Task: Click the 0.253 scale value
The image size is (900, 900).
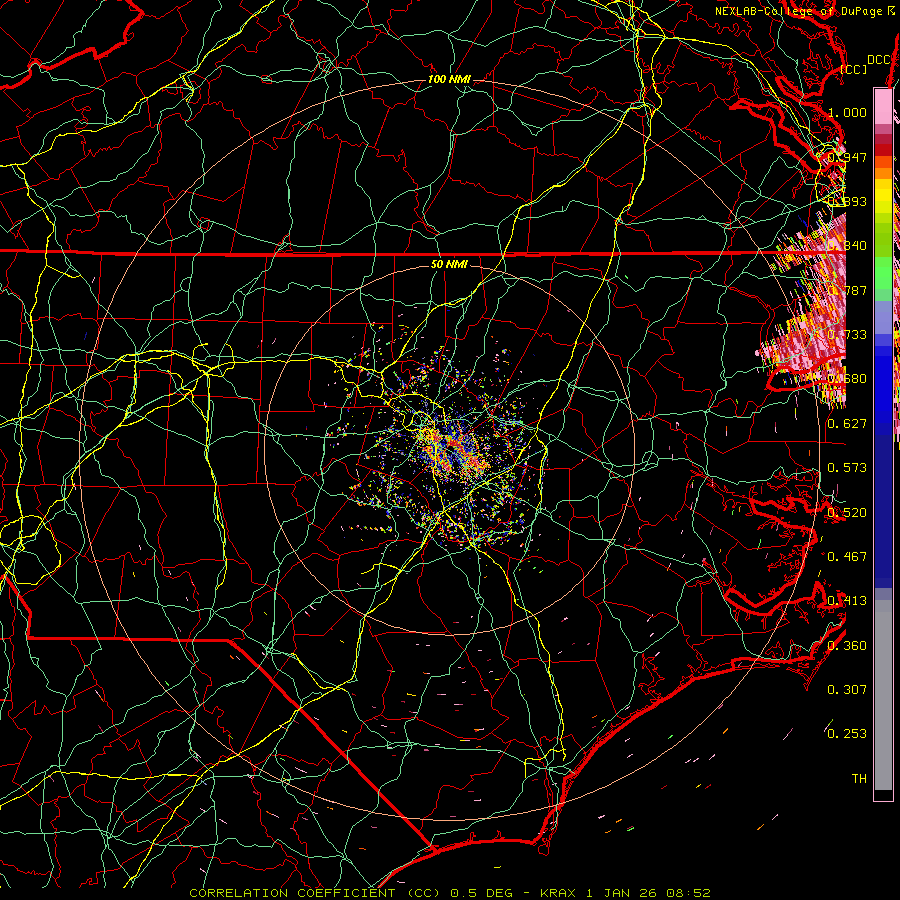Action: tap(847, 734)
